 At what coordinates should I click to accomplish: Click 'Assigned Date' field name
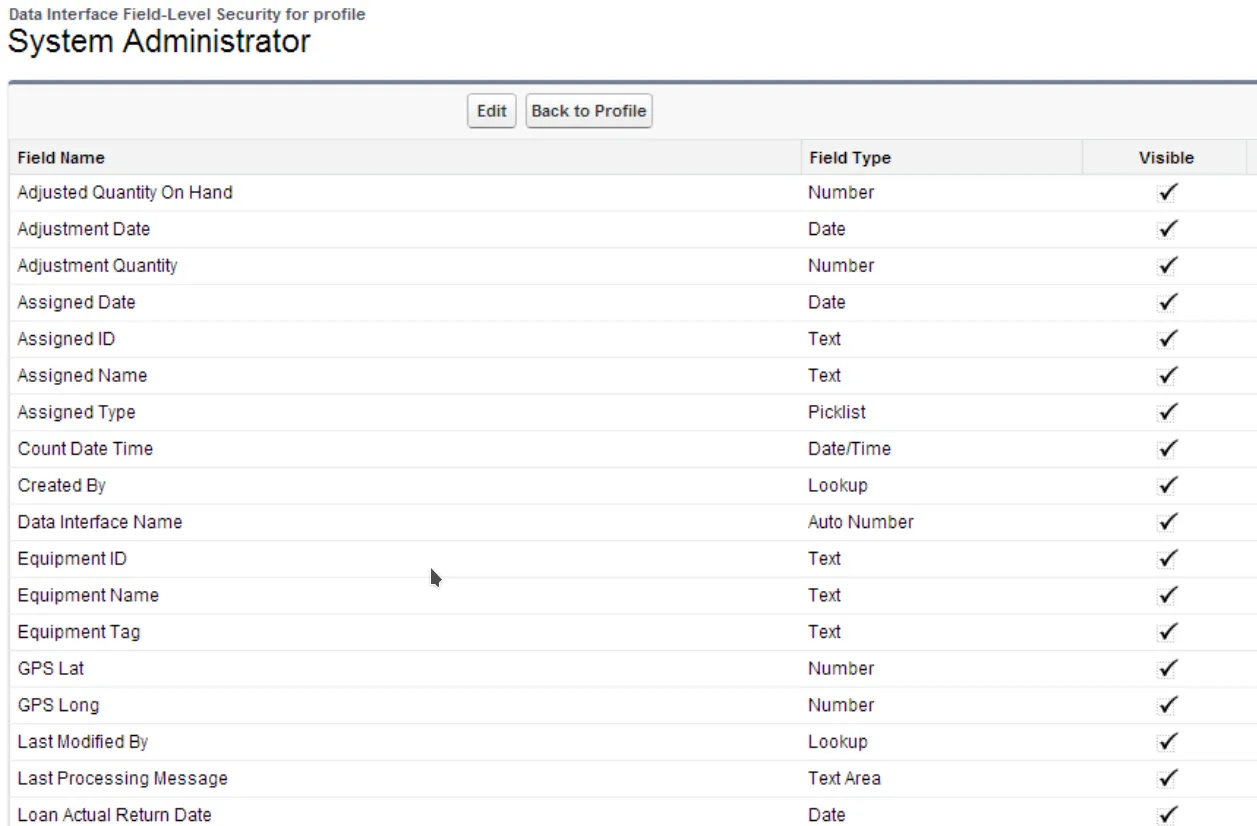click(x=76, y=302)
